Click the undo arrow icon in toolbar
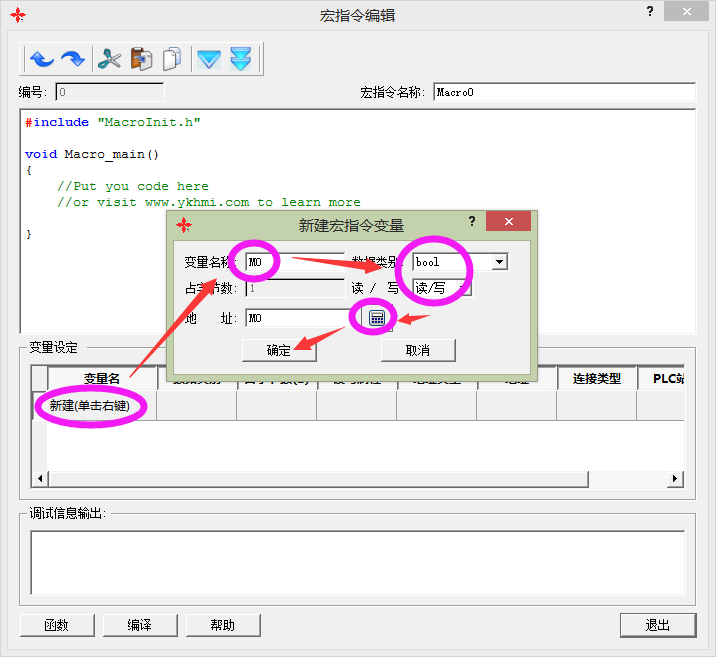Viewport: 716px width, 657px height. (41, 59)
